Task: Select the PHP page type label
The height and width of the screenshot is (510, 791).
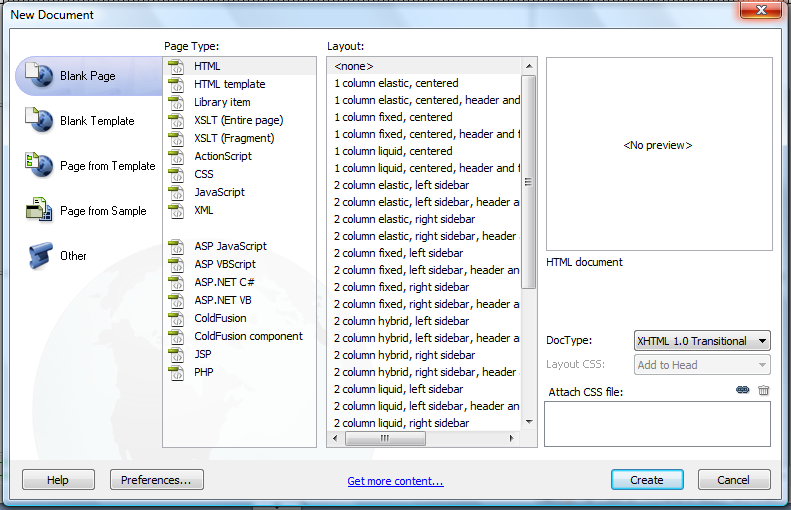Action: (x=204, y=372)
